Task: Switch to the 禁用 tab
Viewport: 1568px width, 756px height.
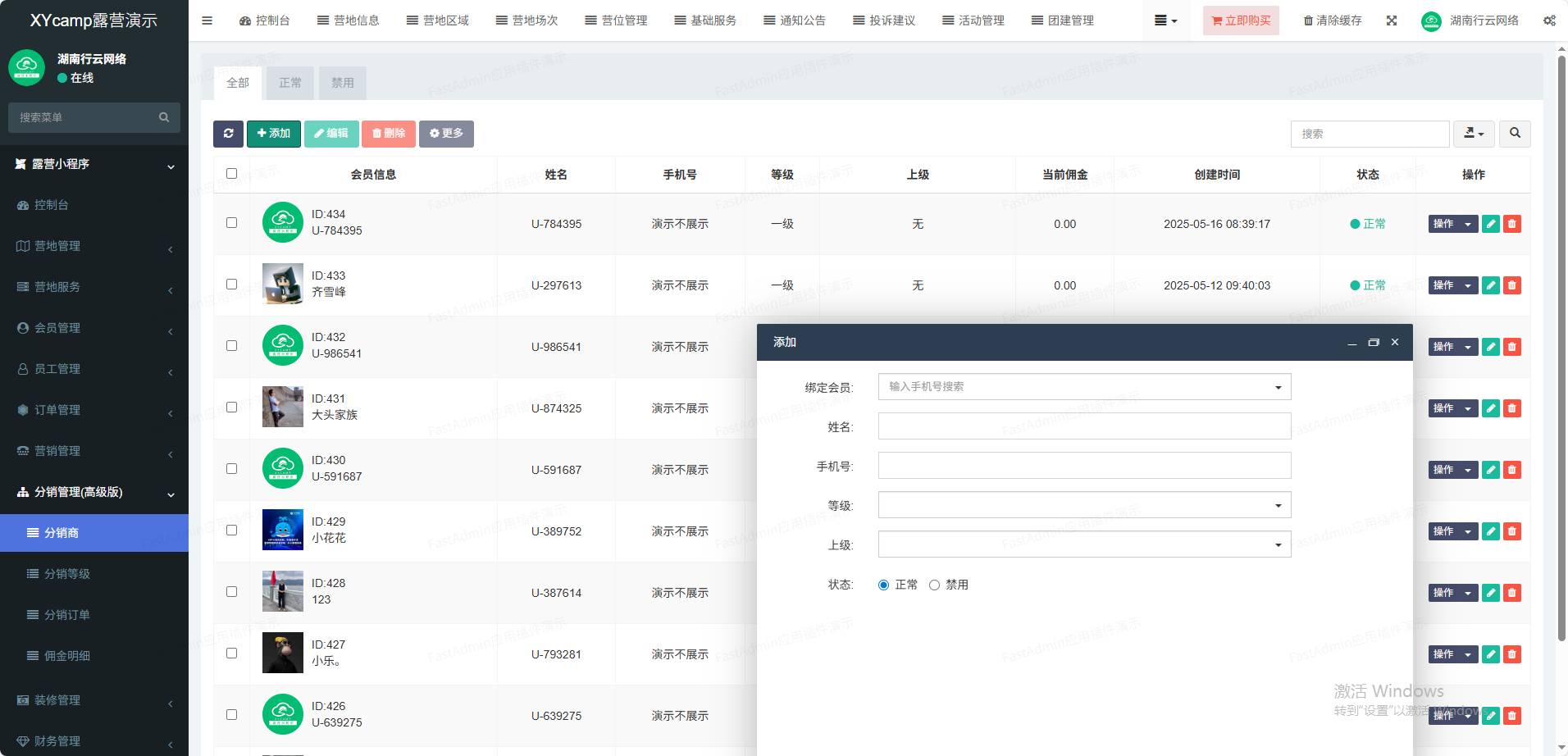Action: [x=342, y=83]
